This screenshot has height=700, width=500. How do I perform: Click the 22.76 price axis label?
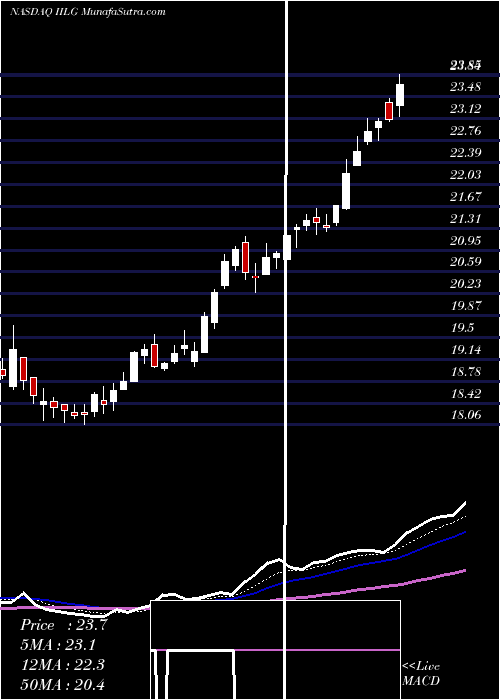click(x=466, y=131)
